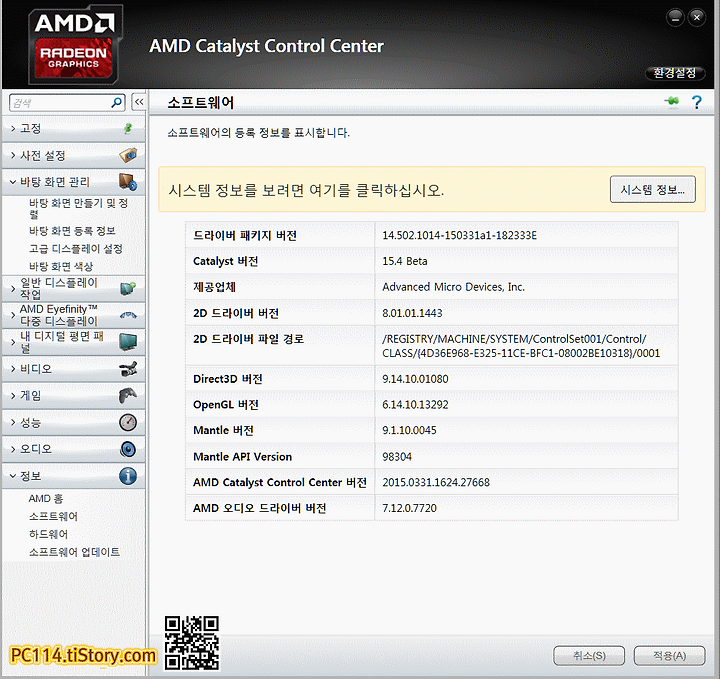
Task: Click Advanced Micro Devices, Inc. value
Action: [453, 287]
